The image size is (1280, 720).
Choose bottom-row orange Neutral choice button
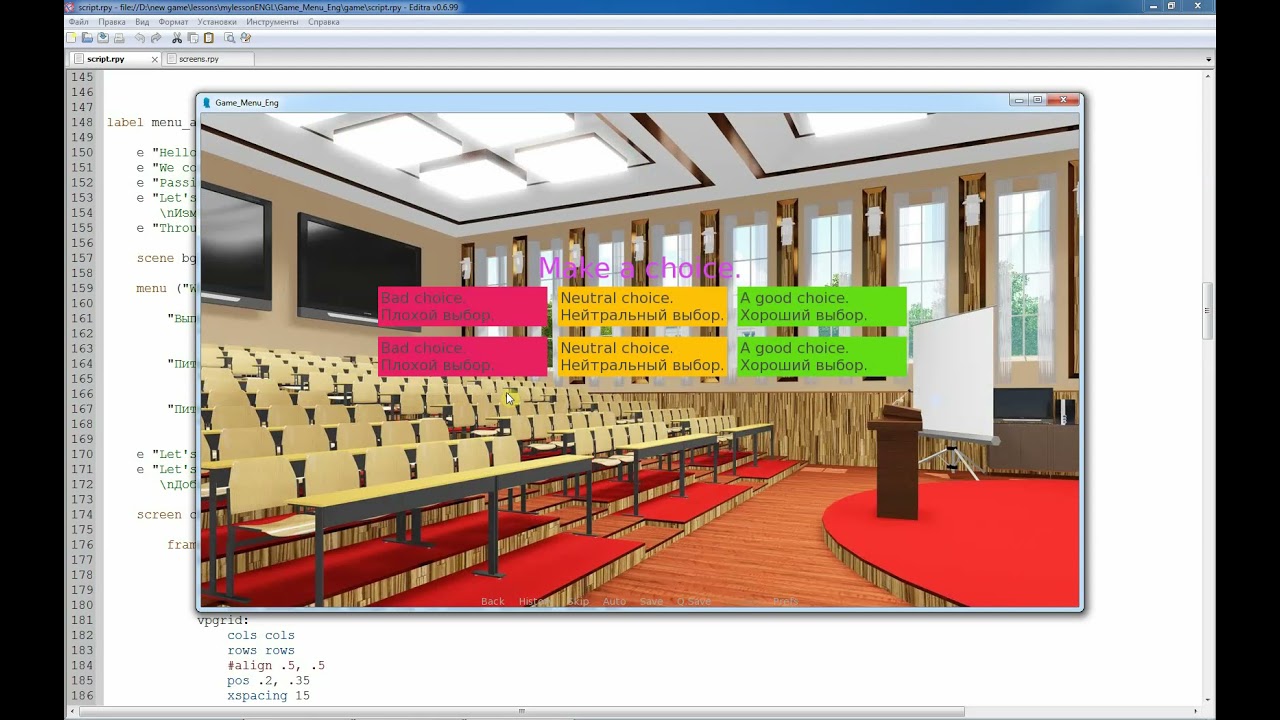642,356
